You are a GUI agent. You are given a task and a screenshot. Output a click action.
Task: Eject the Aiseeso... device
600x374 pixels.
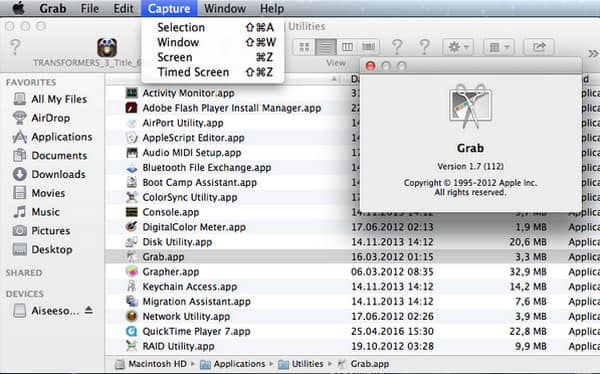[89, 310]
